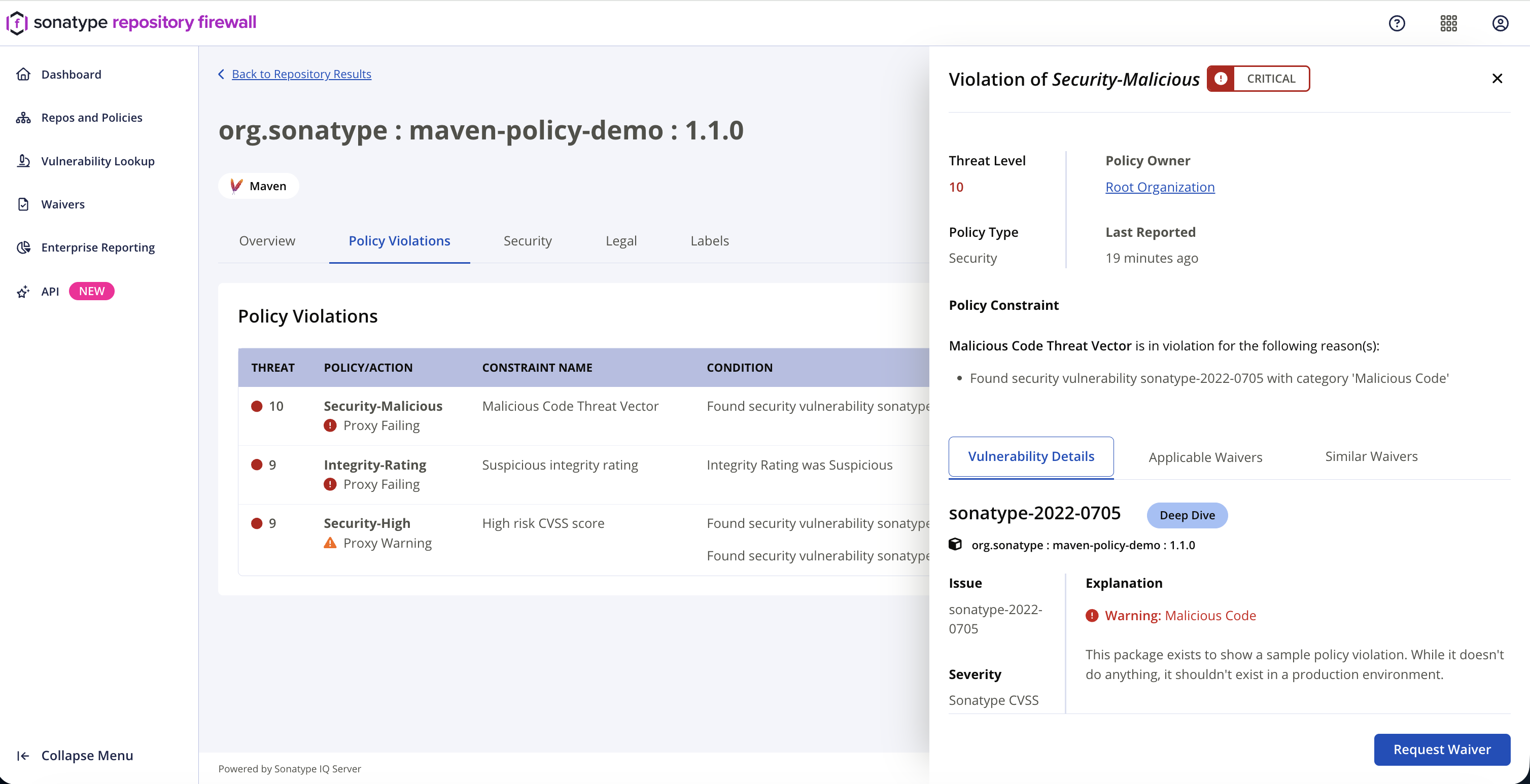Click the critical exclamation icon in header badge

(1221, 79)
